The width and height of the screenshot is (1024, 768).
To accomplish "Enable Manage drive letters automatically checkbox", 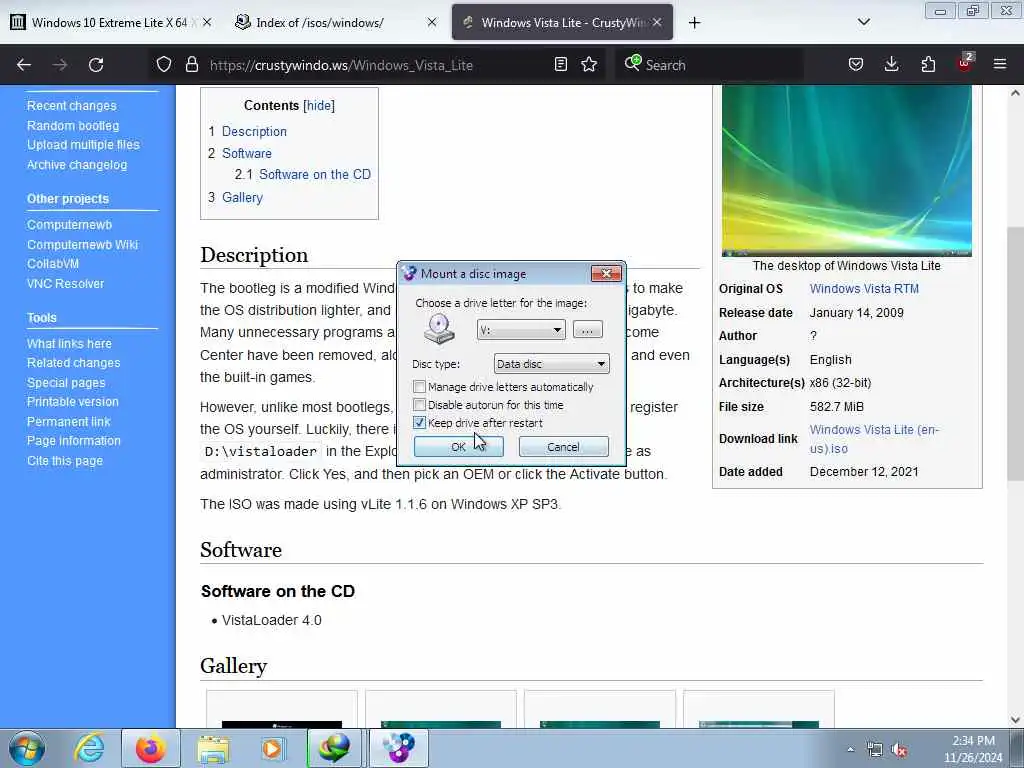I will coord(420,387).
